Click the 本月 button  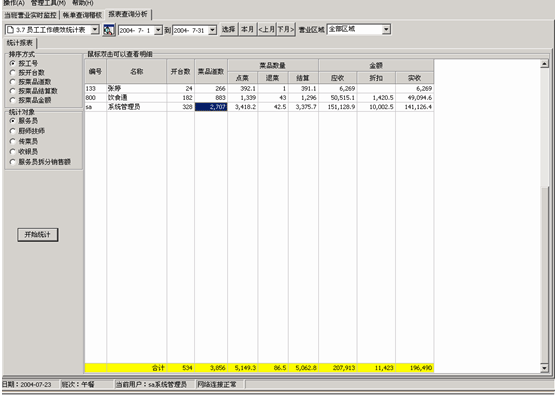(247, 29)
